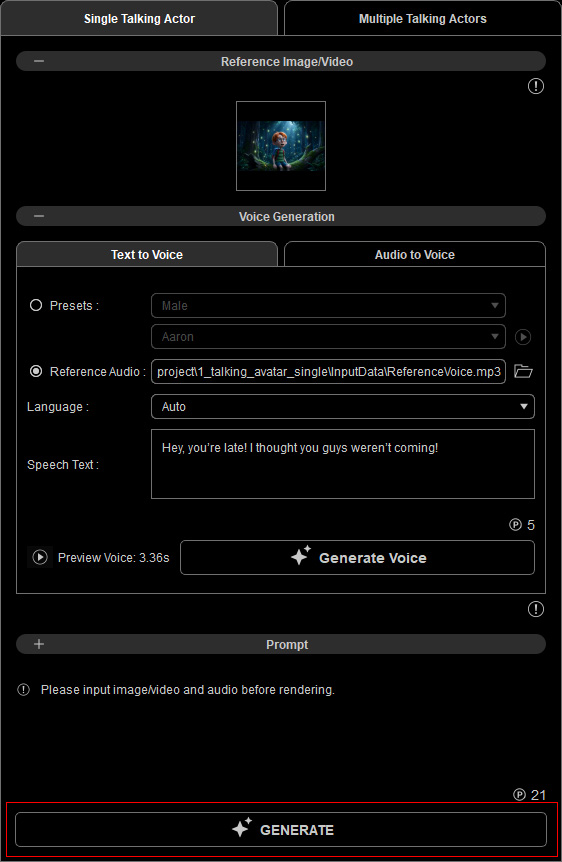The height and width of the screenshot is (862, 562).
Task: Click warning icon next to render message
Action: click(24, 689)
